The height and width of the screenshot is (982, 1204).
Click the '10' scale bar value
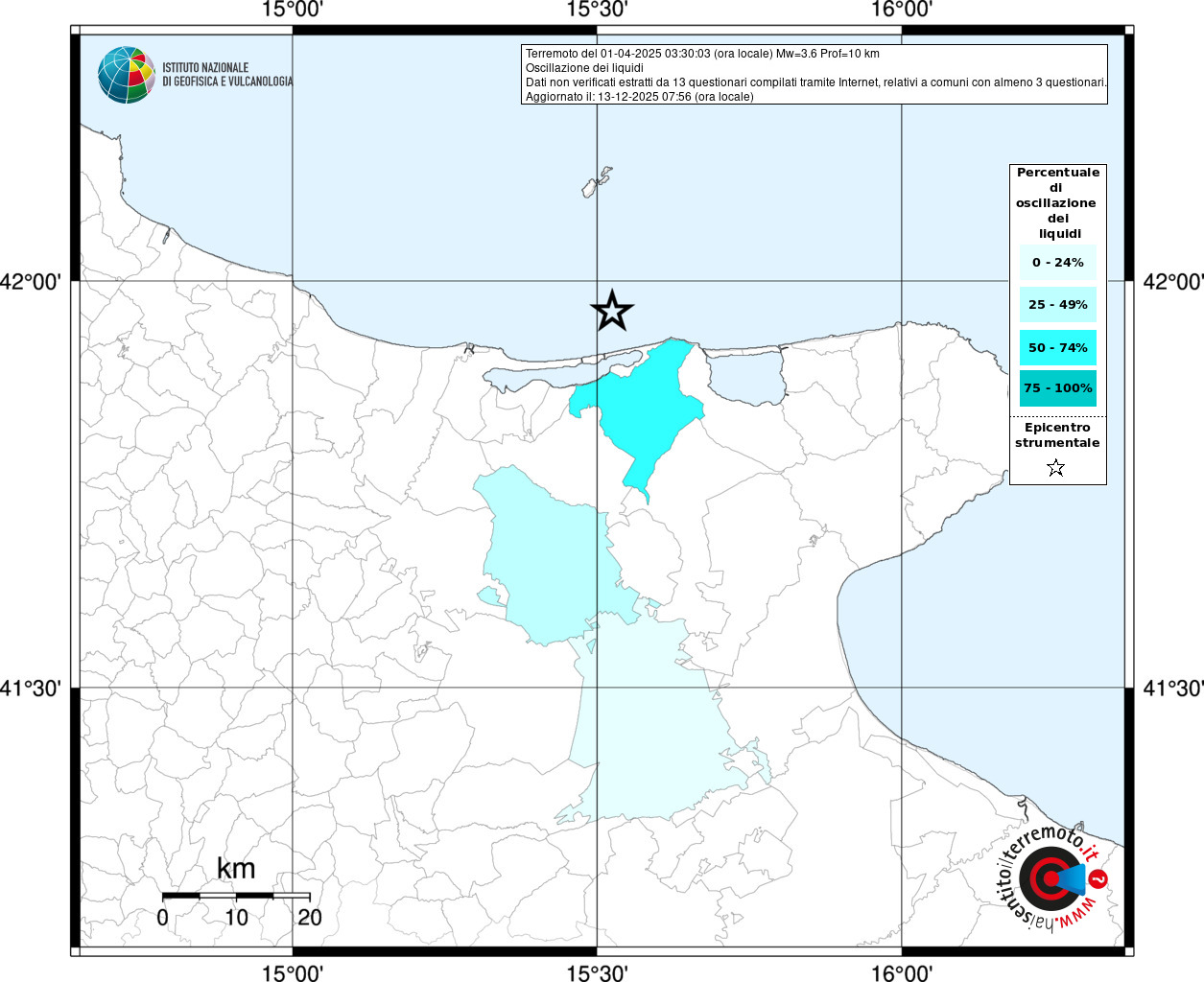pos(236,917)
